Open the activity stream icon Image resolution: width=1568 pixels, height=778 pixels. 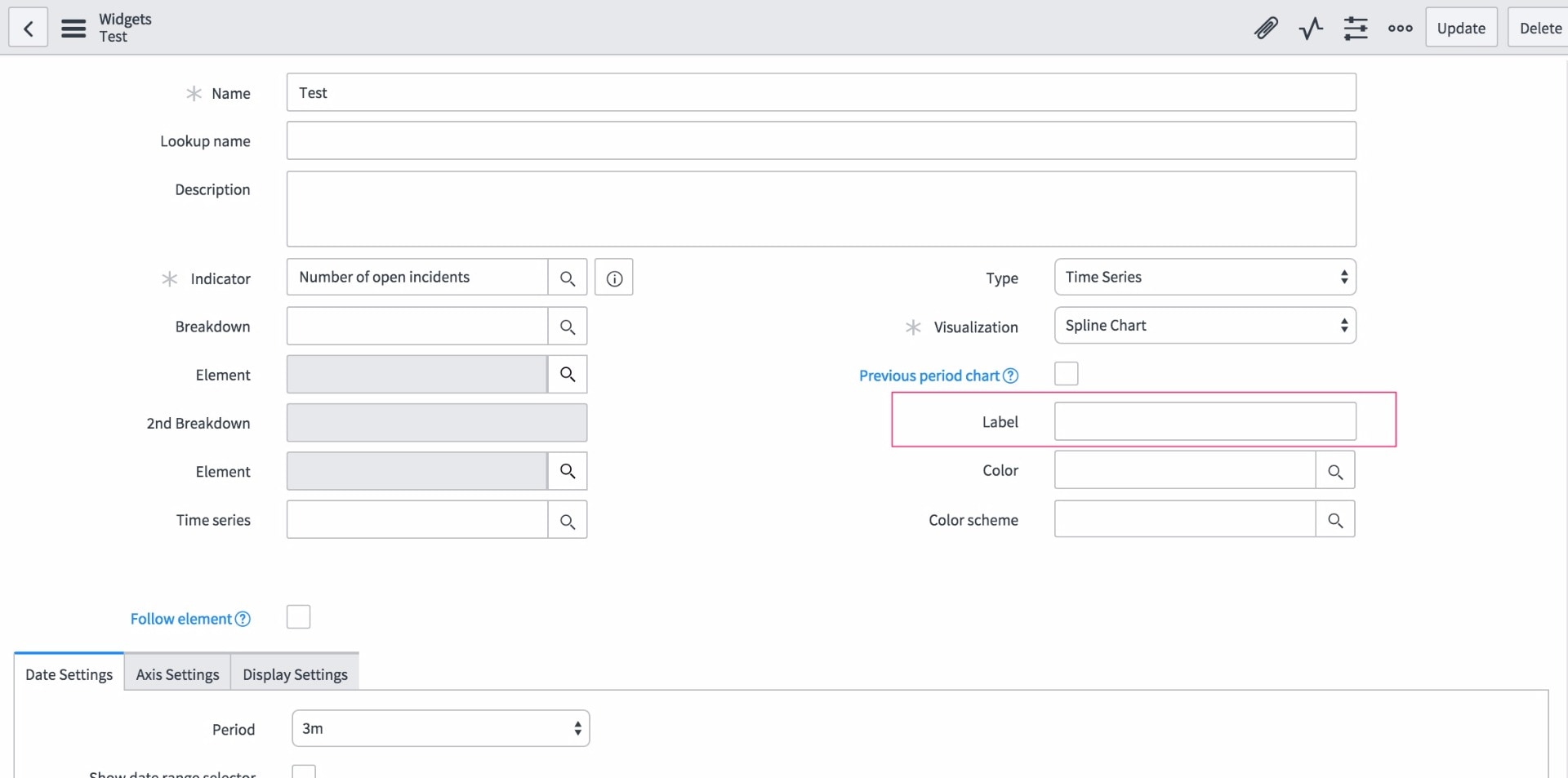pyautogui.click(x=1311, y=27)
